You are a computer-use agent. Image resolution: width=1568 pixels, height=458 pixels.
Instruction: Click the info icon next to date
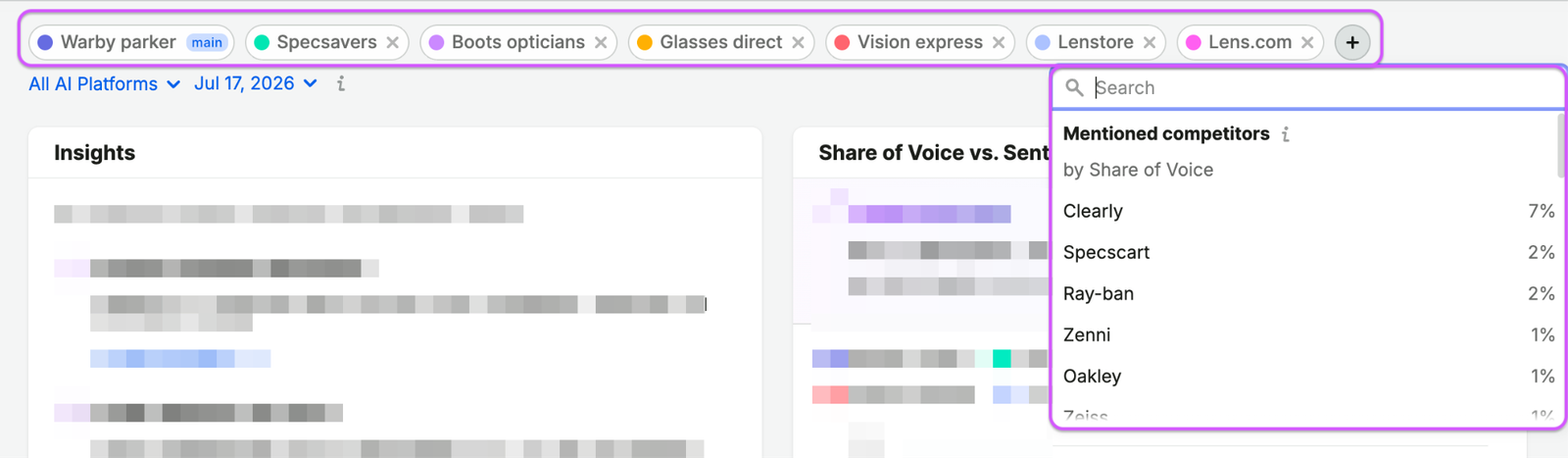point(340,84)
